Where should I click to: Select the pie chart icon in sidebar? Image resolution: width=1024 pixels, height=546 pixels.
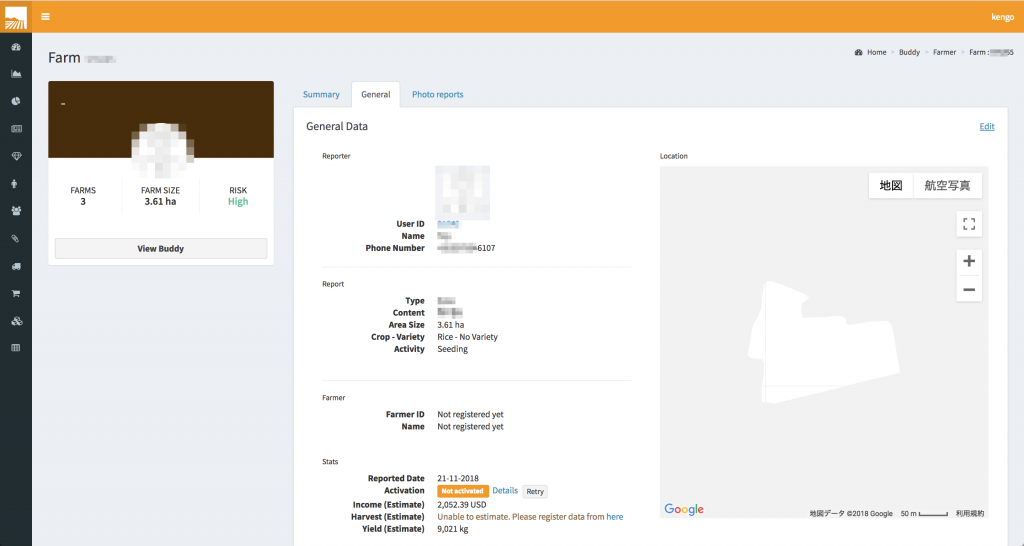[16, 101]
